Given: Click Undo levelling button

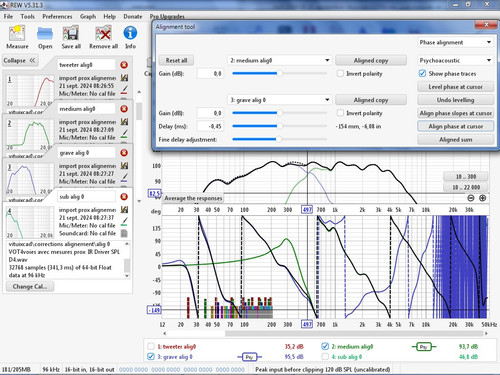Looking at the screenshot, I should click(455, 100).
